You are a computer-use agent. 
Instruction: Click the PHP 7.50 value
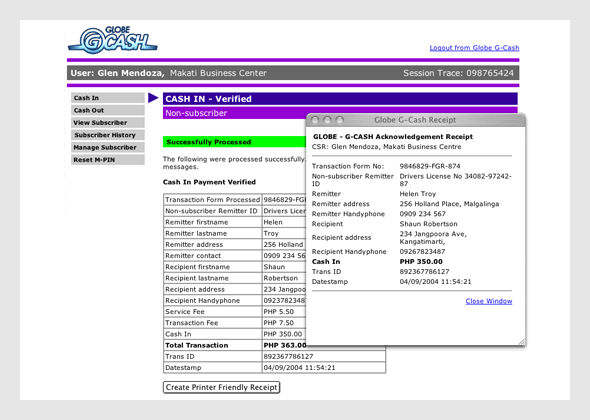[x=278, y=323]
